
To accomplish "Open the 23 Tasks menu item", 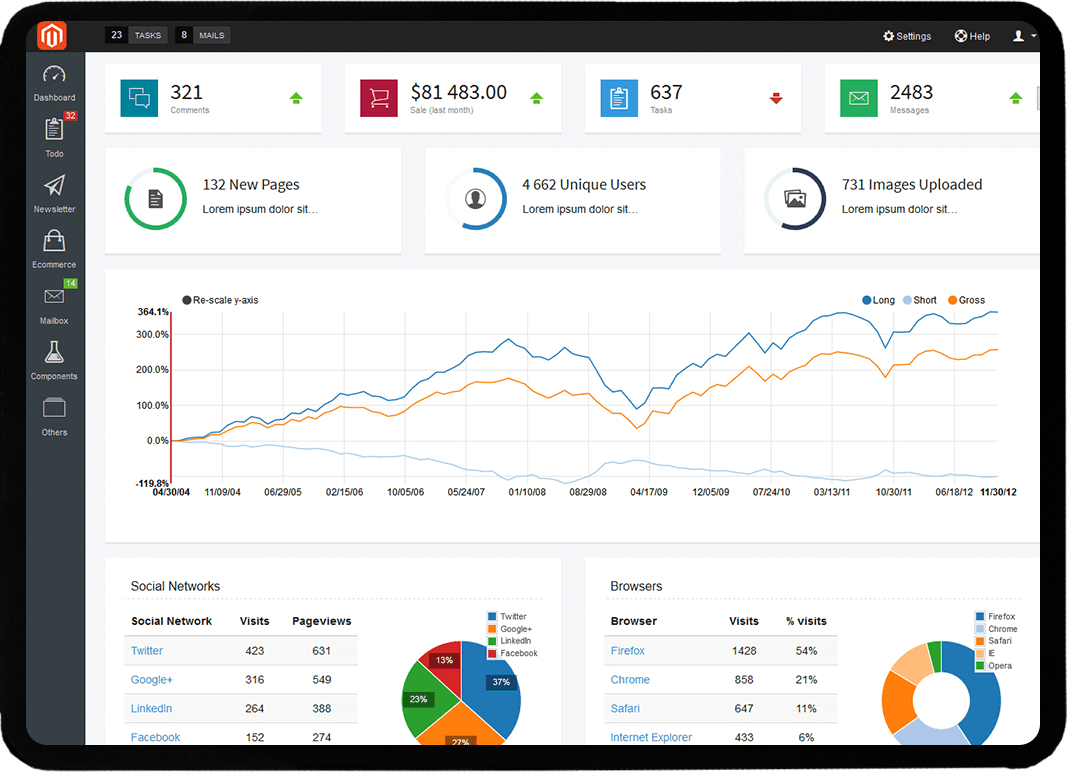I will (135, 36).
